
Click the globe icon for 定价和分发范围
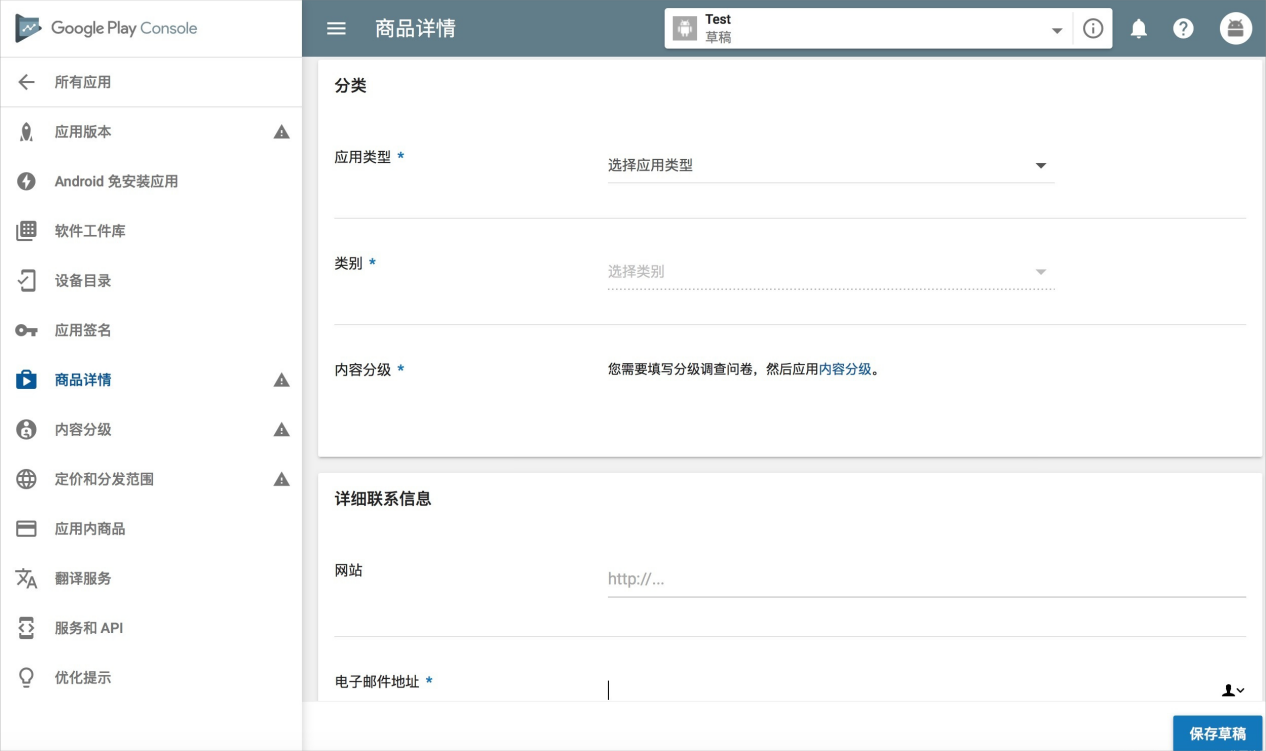point(27,479)
